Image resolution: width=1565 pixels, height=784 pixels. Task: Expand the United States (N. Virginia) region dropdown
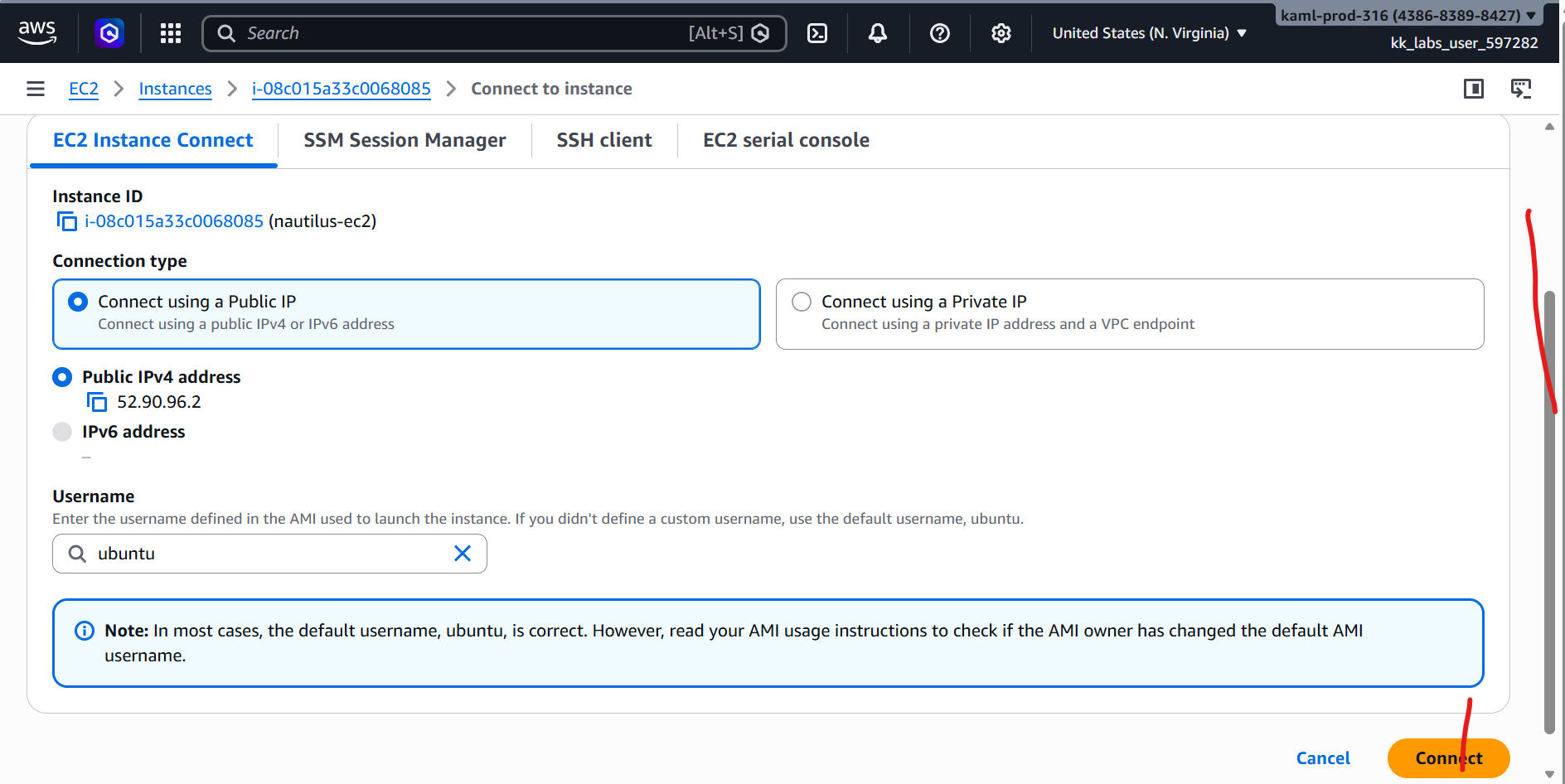point(1150,33)
